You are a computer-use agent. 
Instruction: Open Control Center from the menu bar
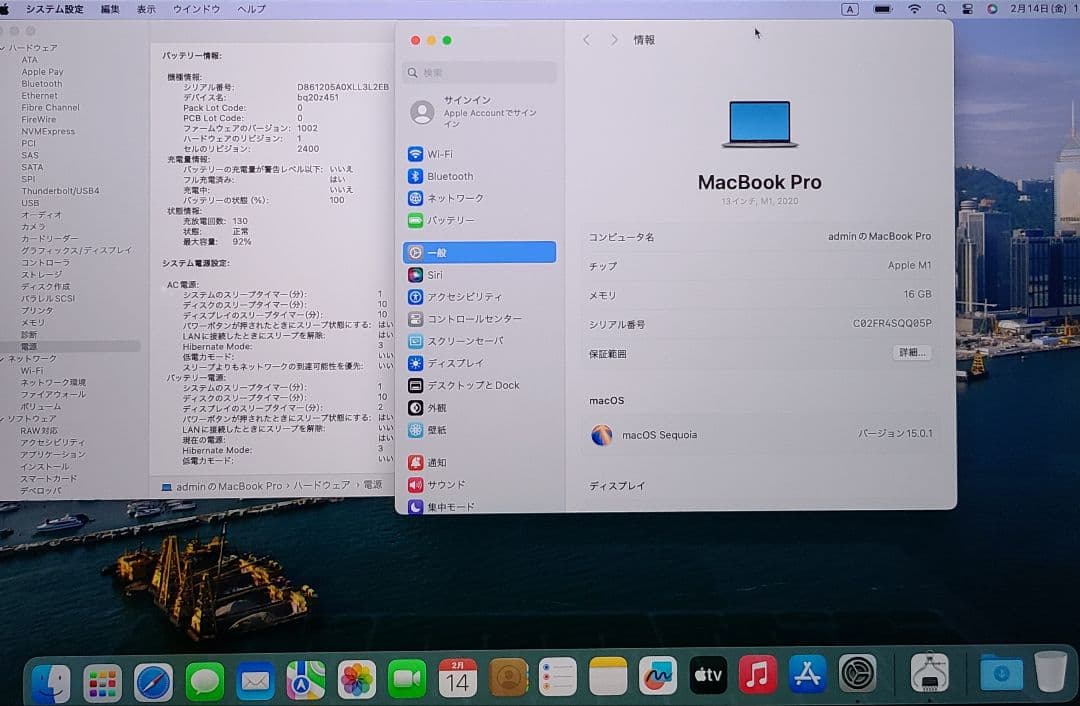tap(966, 9)
